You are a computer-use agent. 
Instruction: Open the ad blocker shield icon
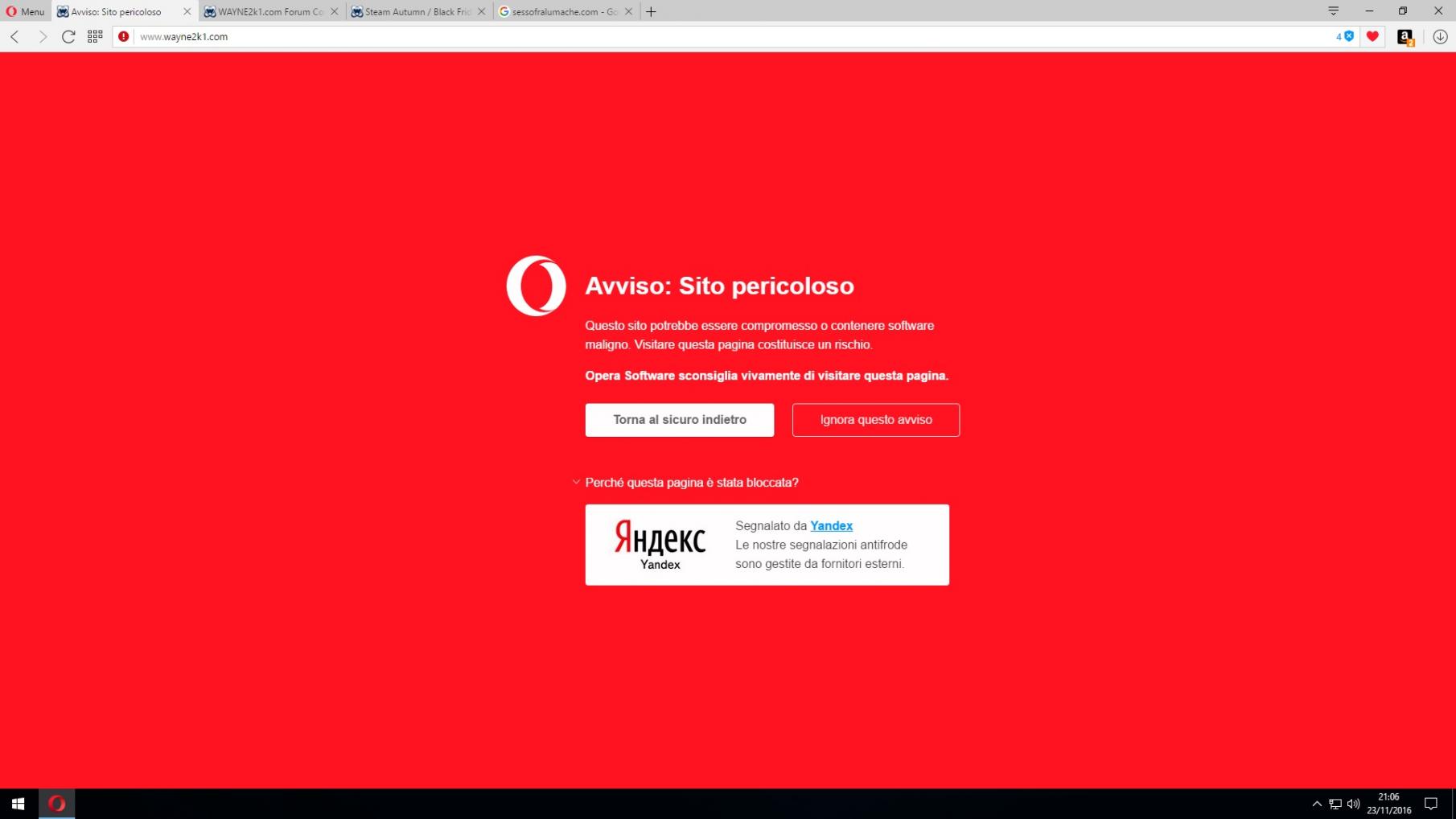pos(1349,36)
